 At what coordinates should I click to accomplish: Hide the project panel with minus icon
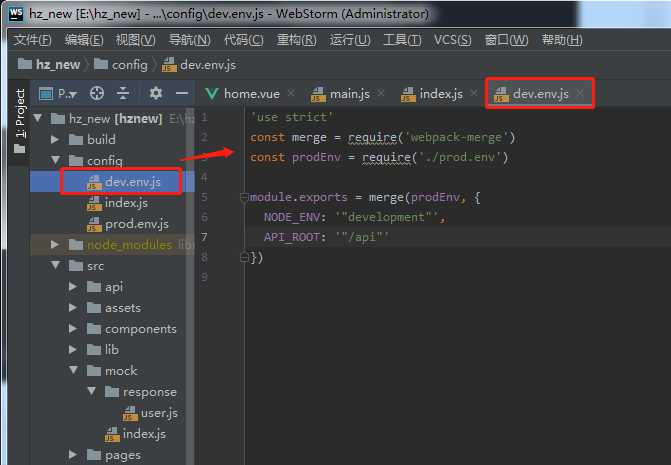(x=182, y=93)
